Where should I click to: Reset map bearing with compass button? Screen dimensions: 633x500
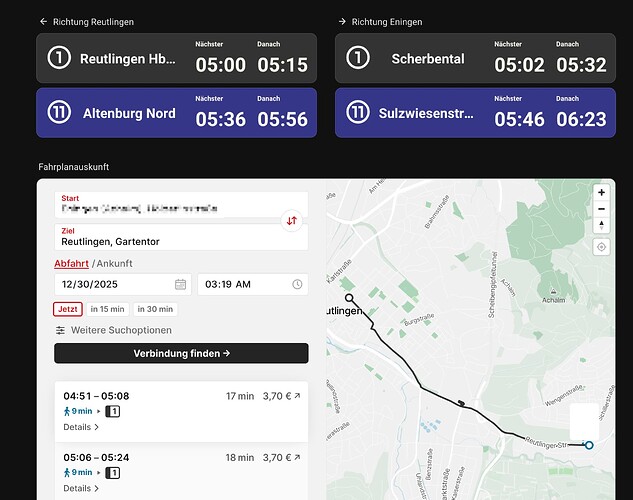click(x=601, y=225)
